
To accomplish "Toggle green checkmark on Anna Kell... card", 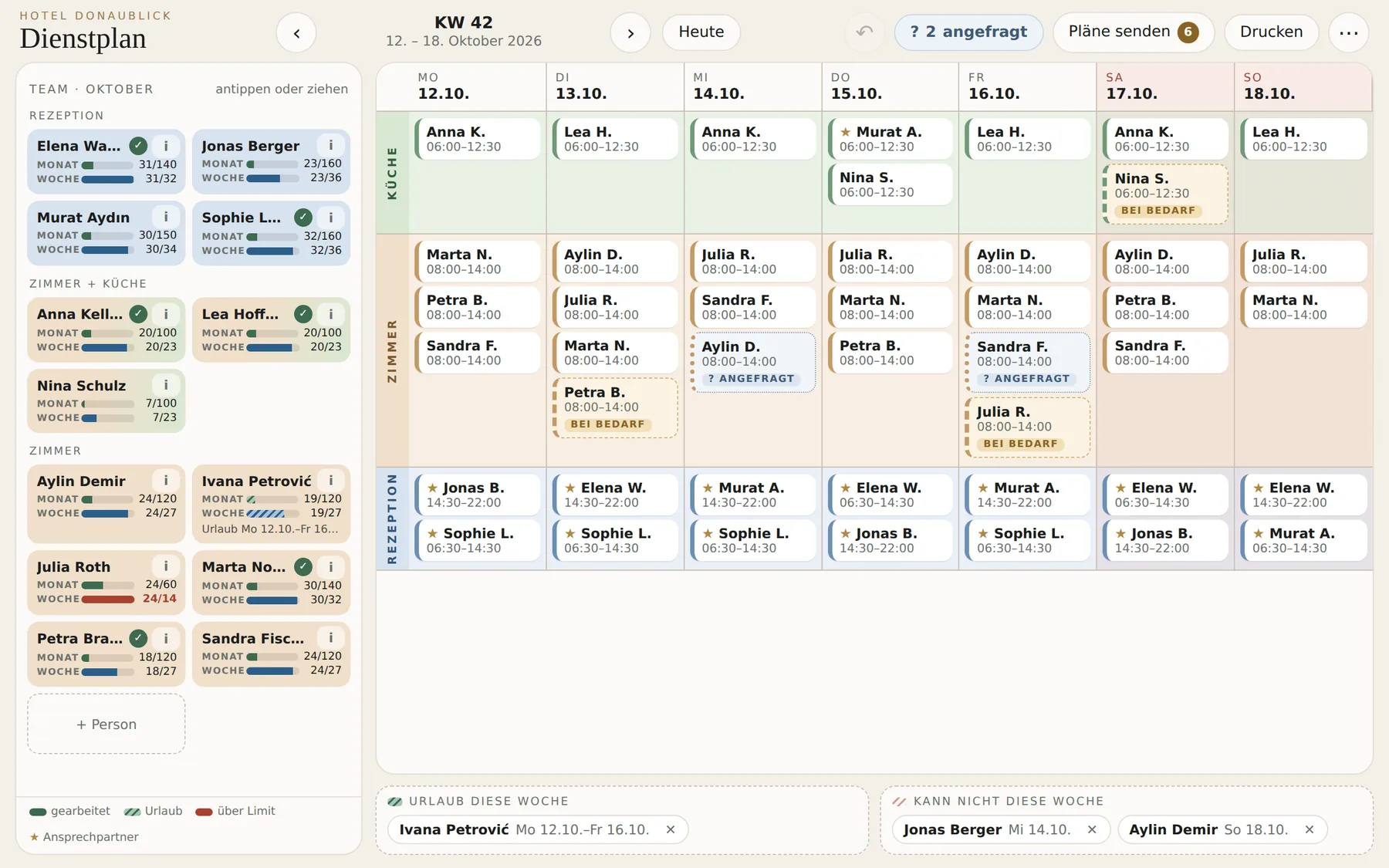I will 138,314.
